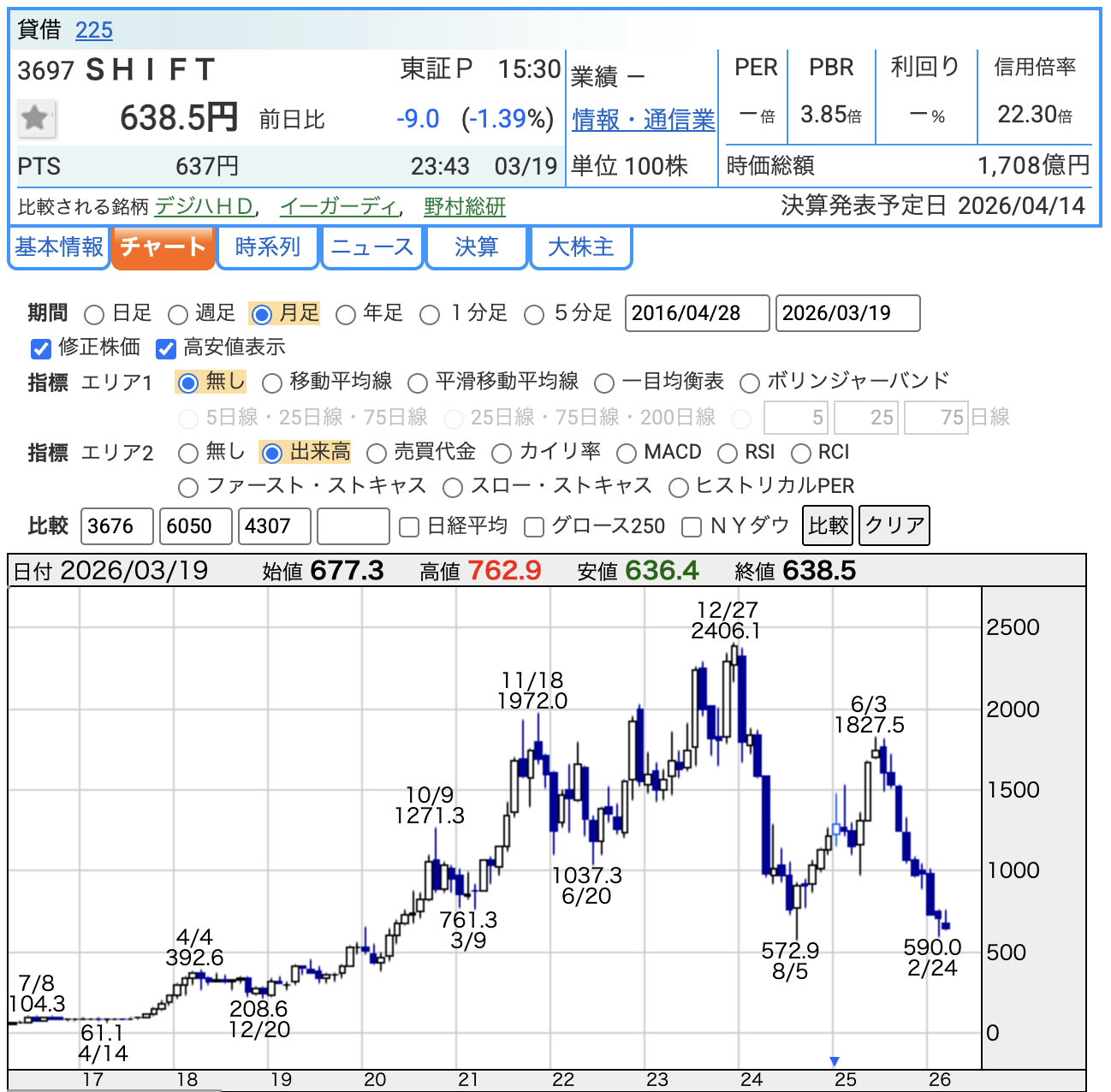Click the blue triangle marker below chart
Viewport: 1111px width, 1092px height.
(835, 1061)
